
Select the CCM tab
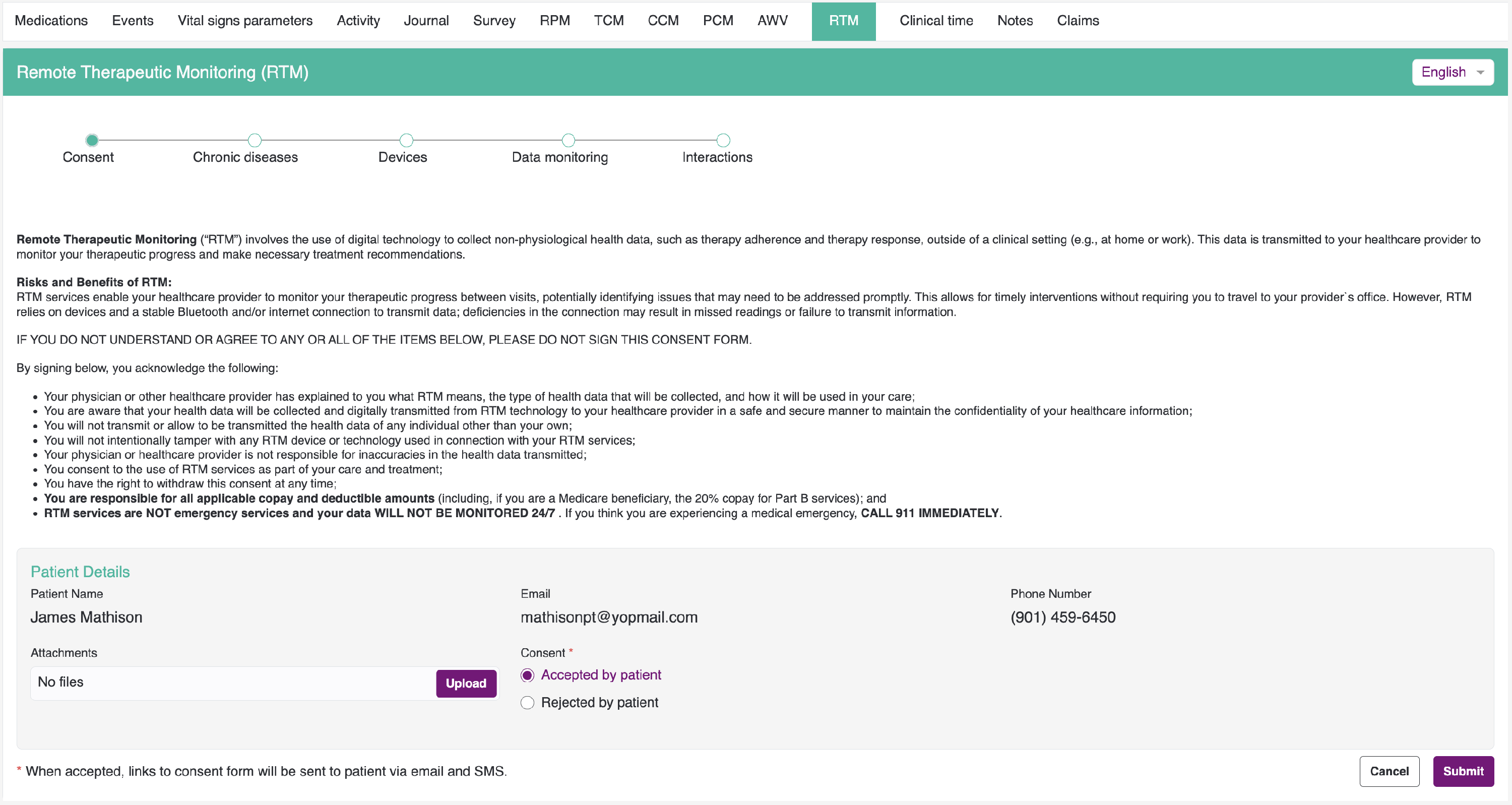663,21
